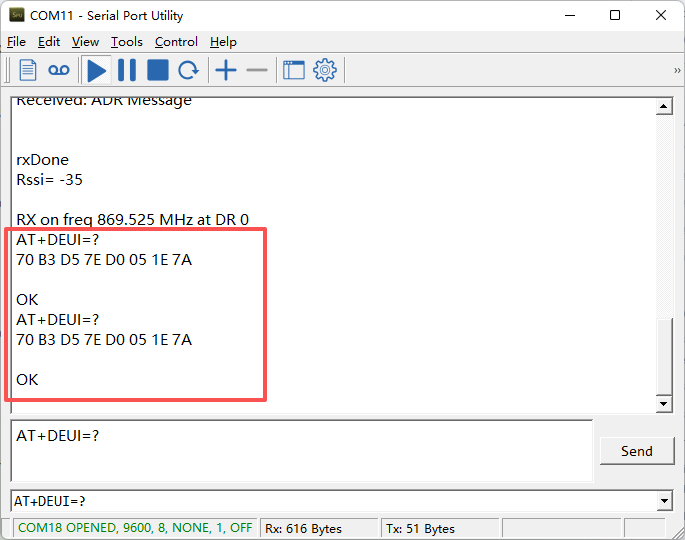Open the View menu
The height and width of the screenshot is (540, 685).
[x=85, y=42]
